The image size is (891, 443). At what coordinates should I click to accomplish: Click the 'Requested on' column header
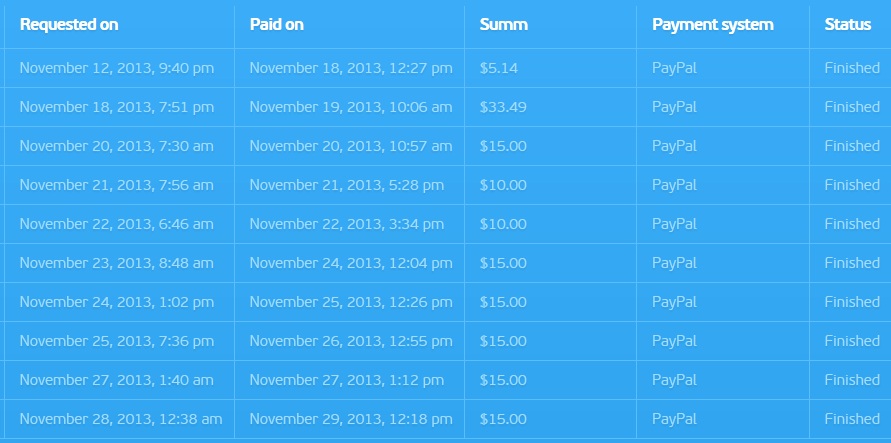pyautogui.click(x=69, y=24)
